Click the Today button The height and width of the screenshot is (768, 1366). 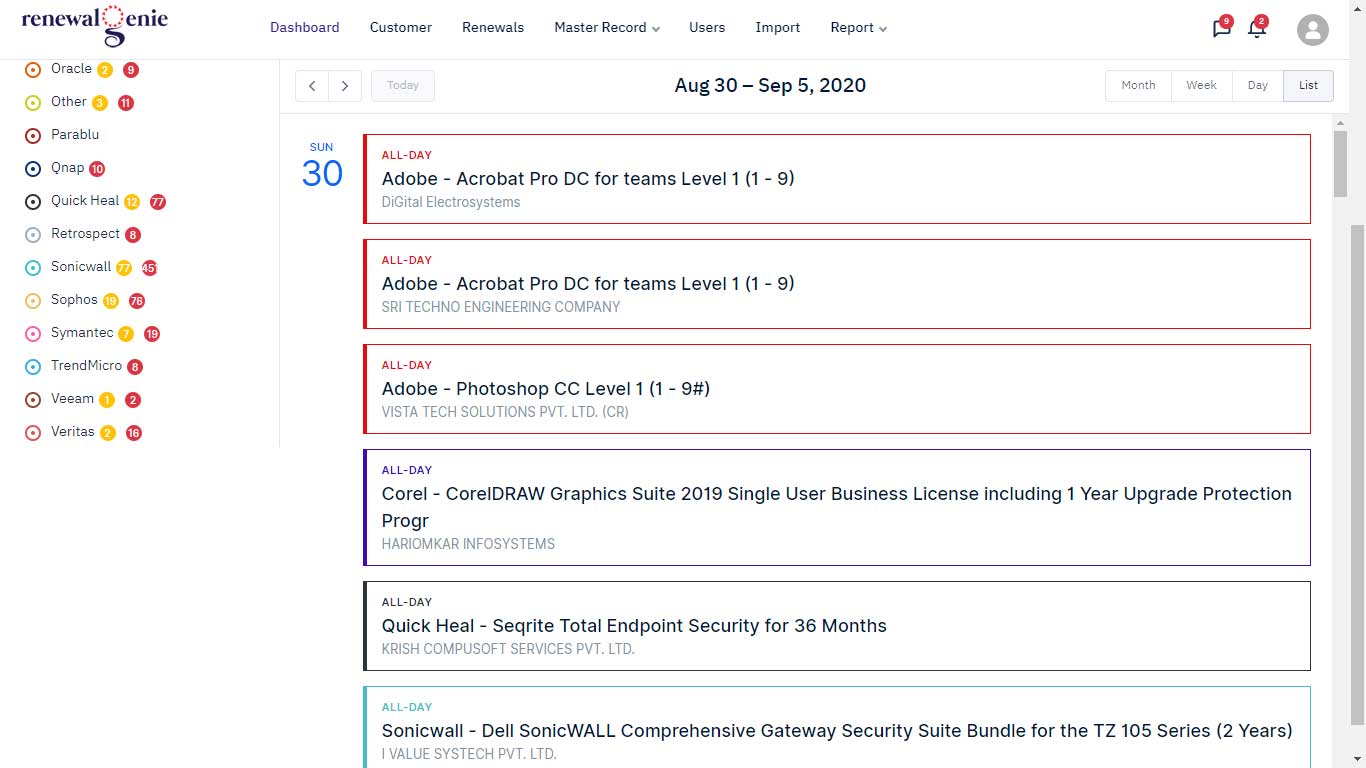point(403,86)
